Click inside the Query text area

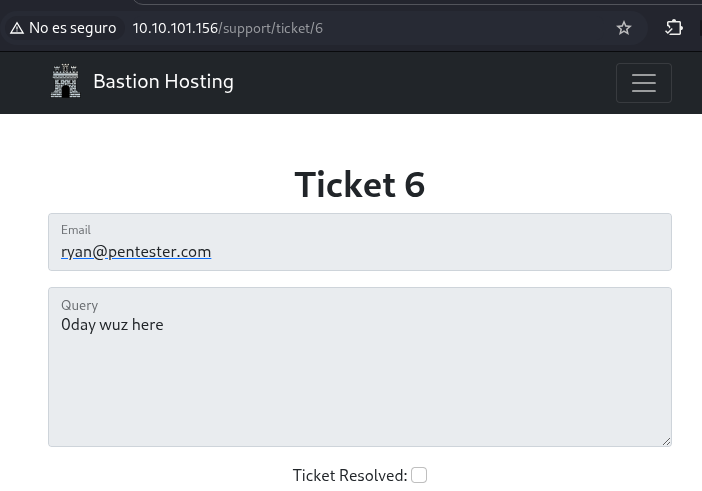[360, 367]
